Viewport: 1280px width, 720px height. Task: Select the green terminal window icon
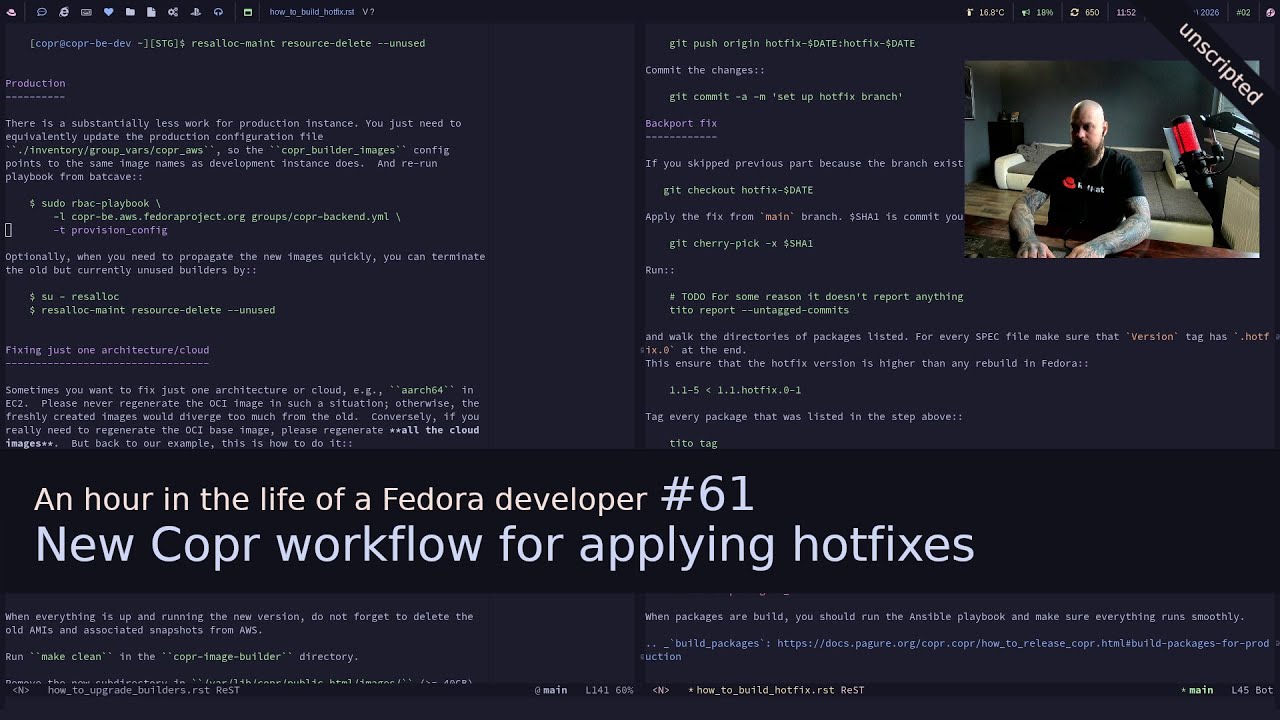(248, 12)
